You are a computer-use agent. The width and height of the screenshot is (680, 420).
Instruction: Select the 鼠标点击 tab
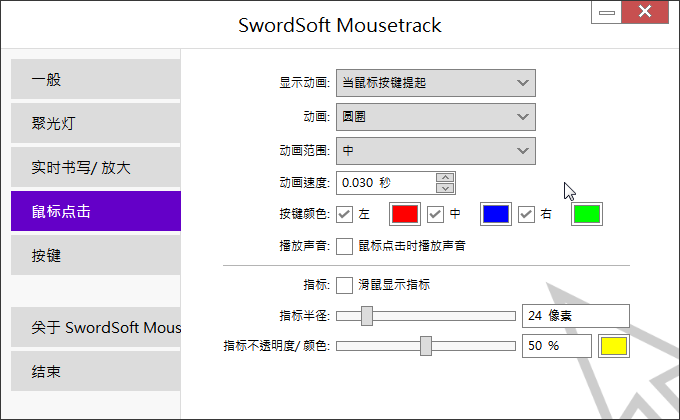pos(95,211)
